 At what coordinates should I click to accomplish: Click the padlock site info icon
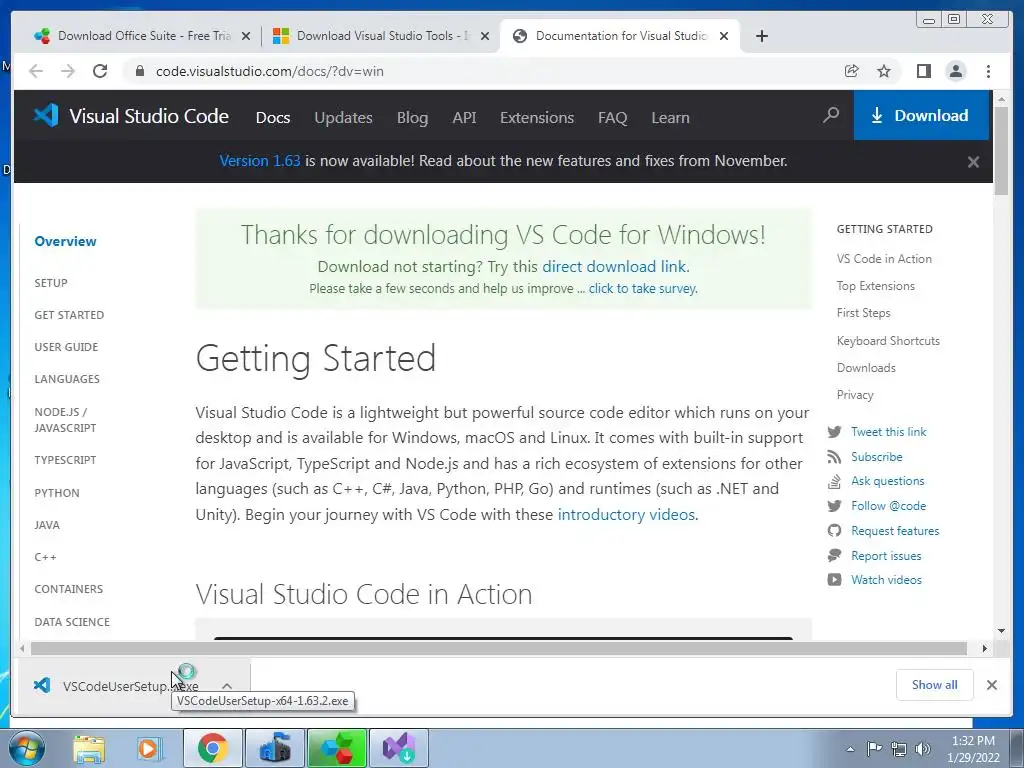click(x=140, y=71)
